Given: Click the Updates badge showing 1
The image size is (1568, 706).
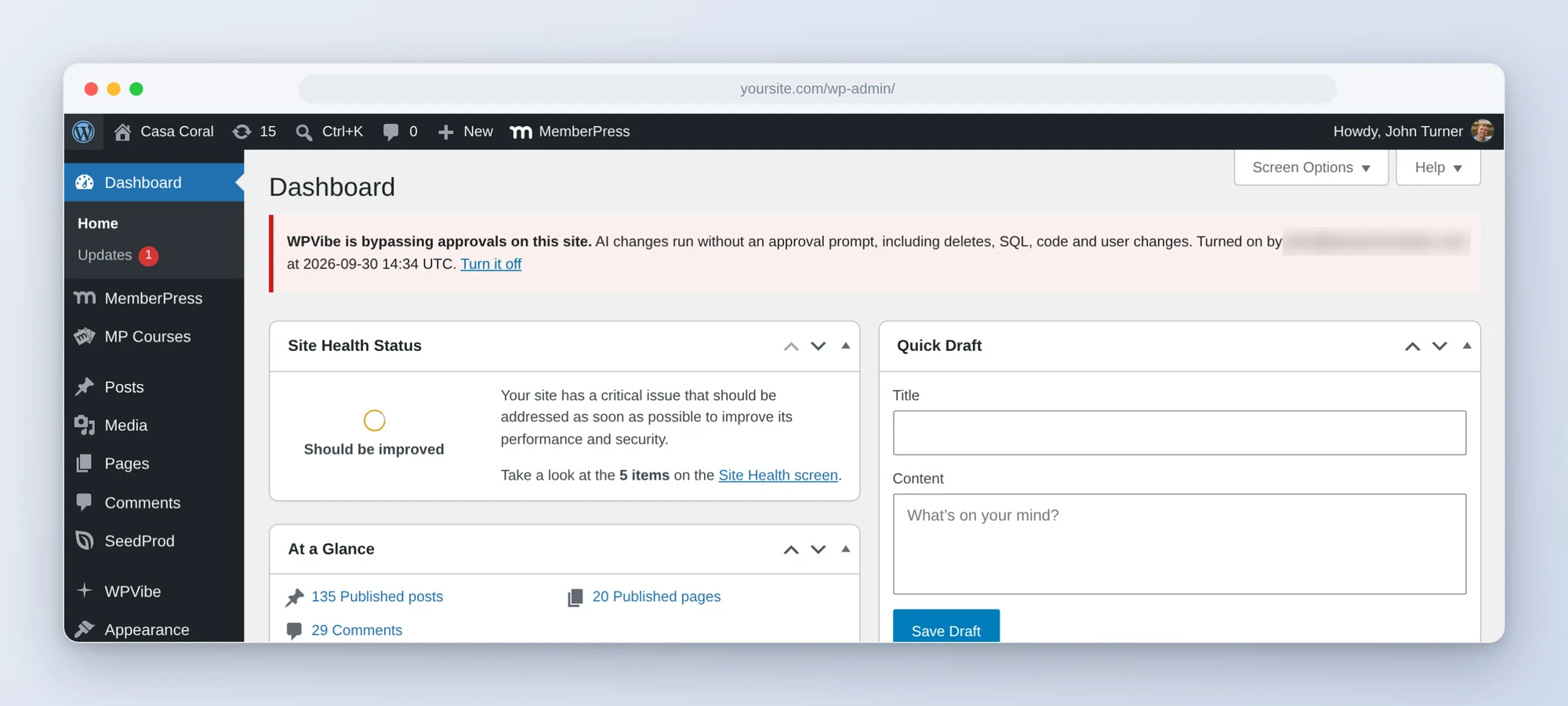Looking at the screenshot, I should [149, 255].
